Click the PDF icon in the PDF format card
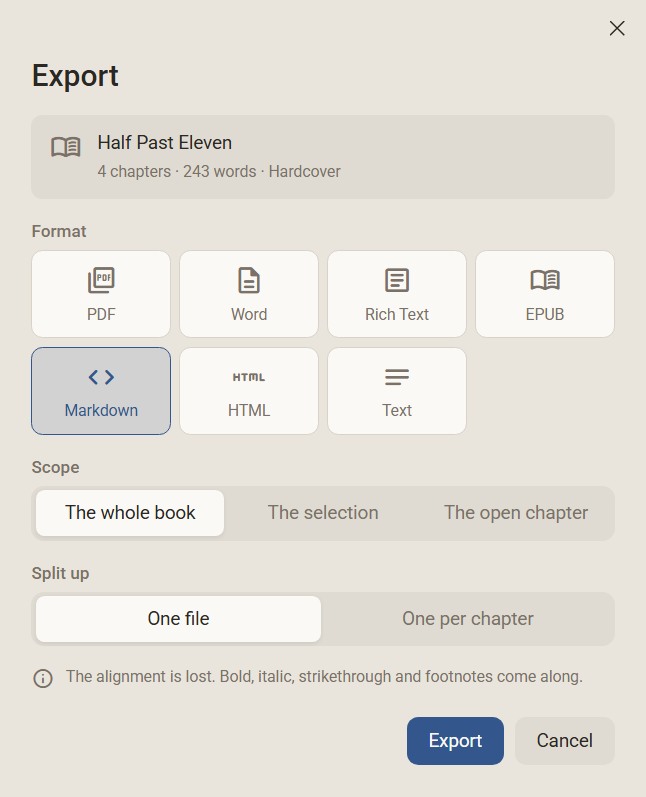The image size is (646, 797). [101, 280]
